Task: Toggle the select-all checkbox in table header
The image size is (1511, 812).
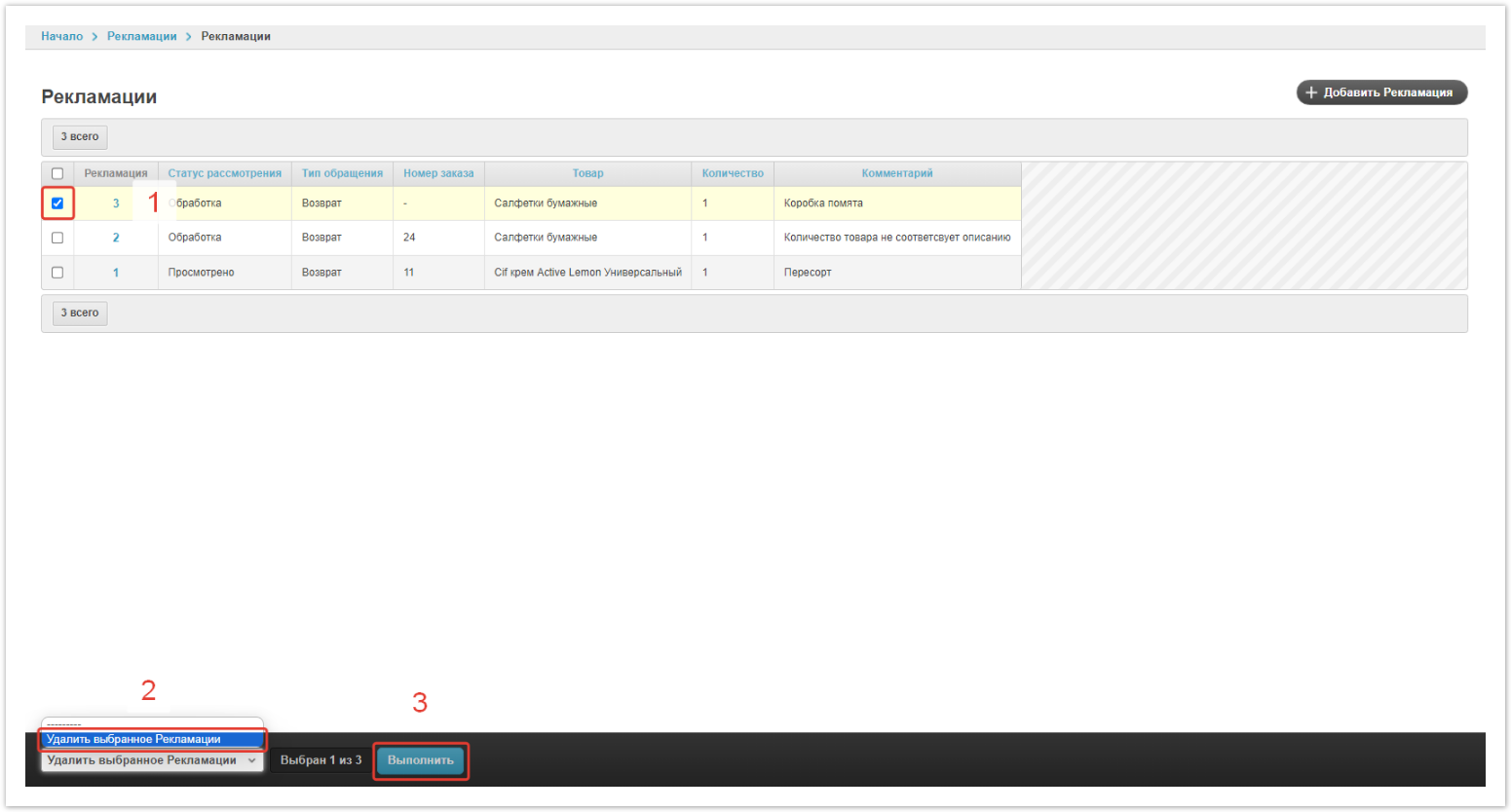Action: [57, 174]
